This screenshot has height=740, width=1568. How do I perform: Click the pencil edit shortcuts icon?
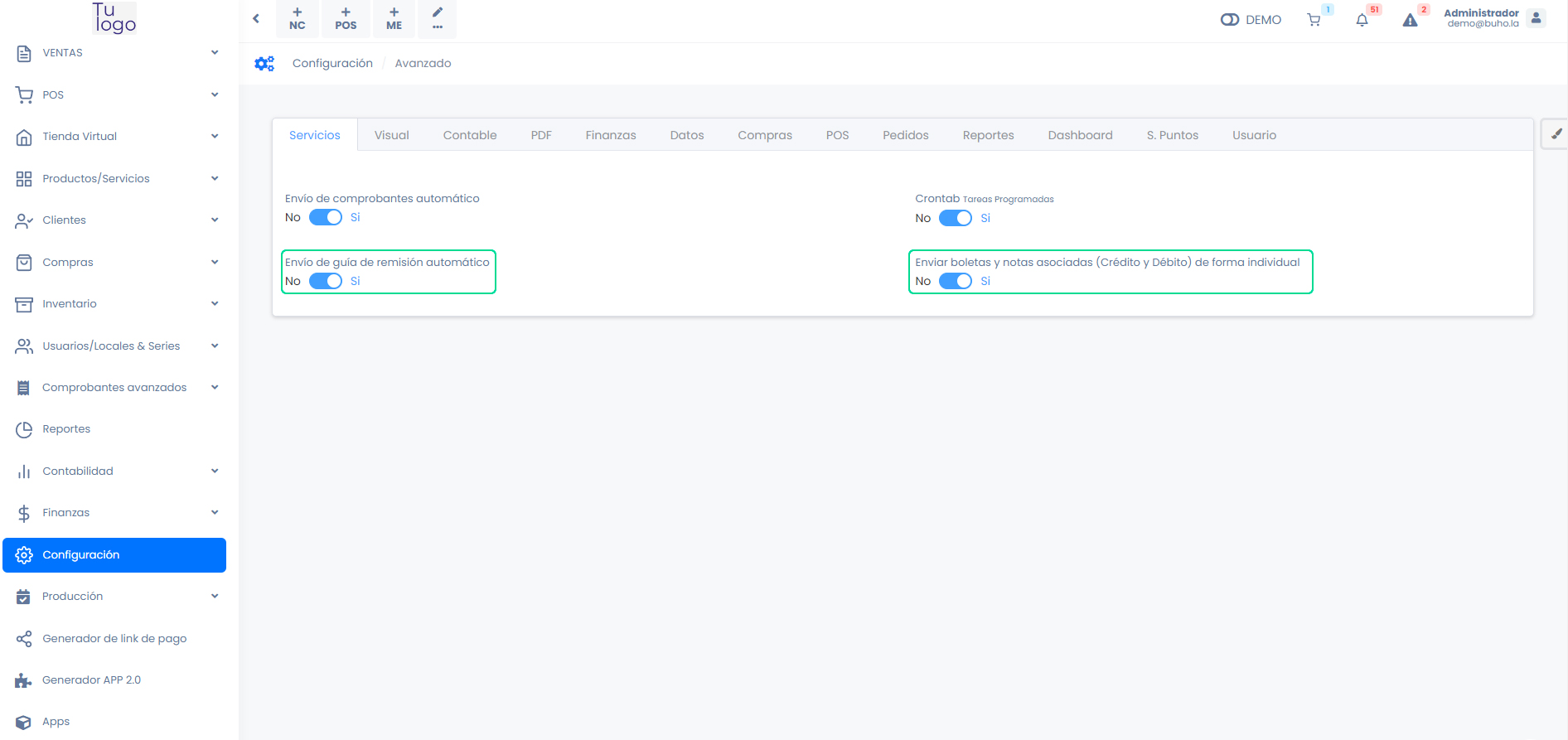pyautogui.click(x=438, y=18)
